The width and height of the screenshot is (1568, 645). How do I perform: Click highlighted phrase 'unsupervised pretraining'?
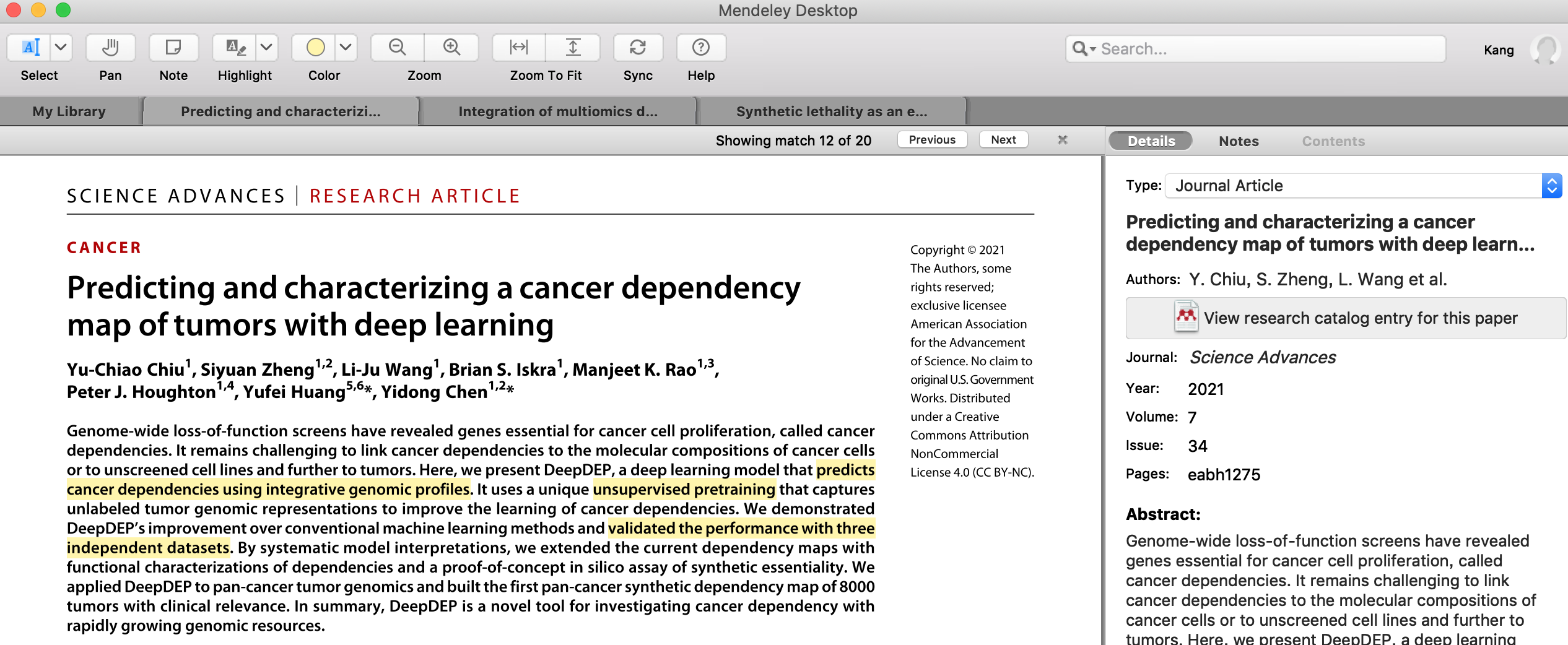tap(684, 490)
